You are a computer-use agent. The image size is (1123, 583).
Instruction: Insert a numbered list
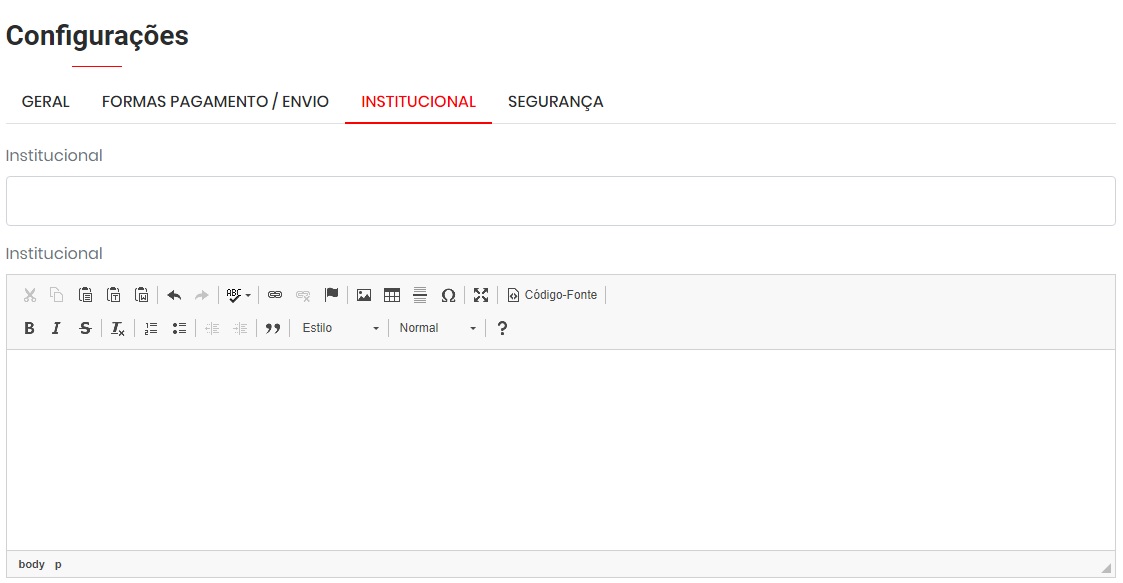151,328
